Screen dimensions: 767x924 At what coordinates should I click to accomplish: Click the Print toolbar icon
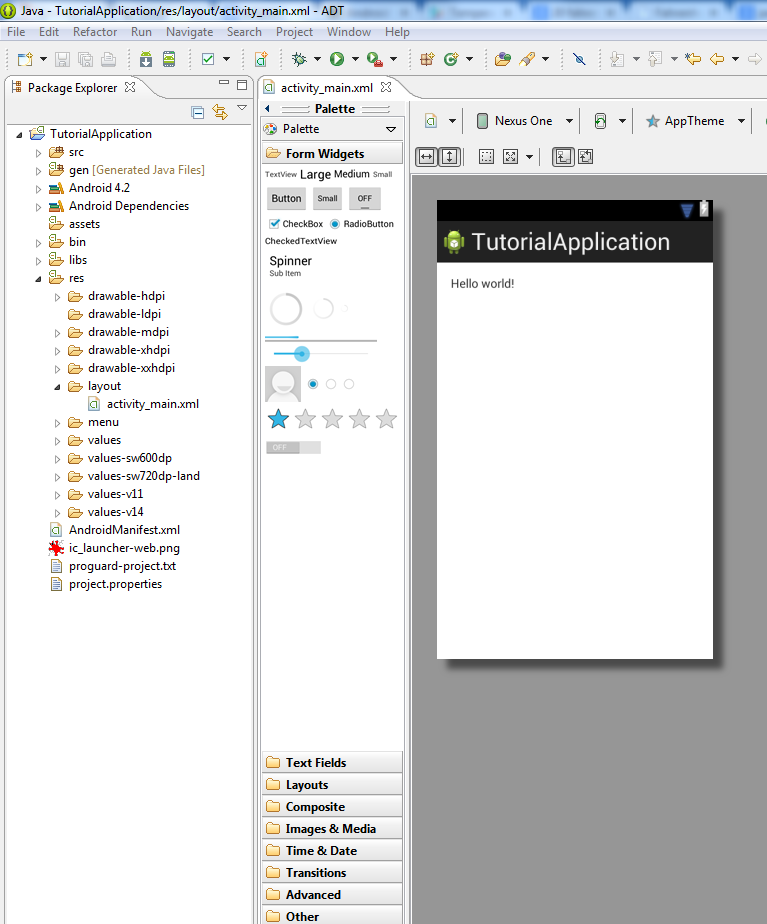[x=108, y=59]
